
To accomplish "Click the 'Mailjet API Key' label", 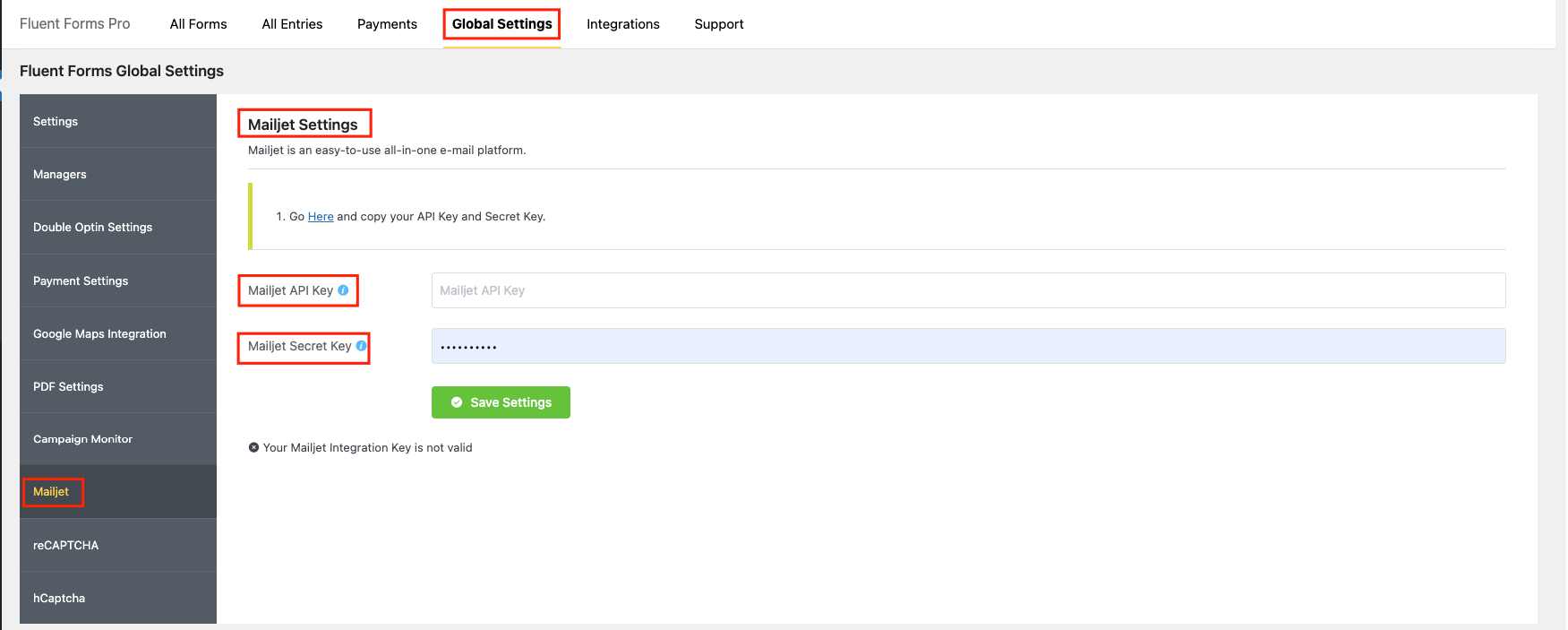I will pos(290,290).
